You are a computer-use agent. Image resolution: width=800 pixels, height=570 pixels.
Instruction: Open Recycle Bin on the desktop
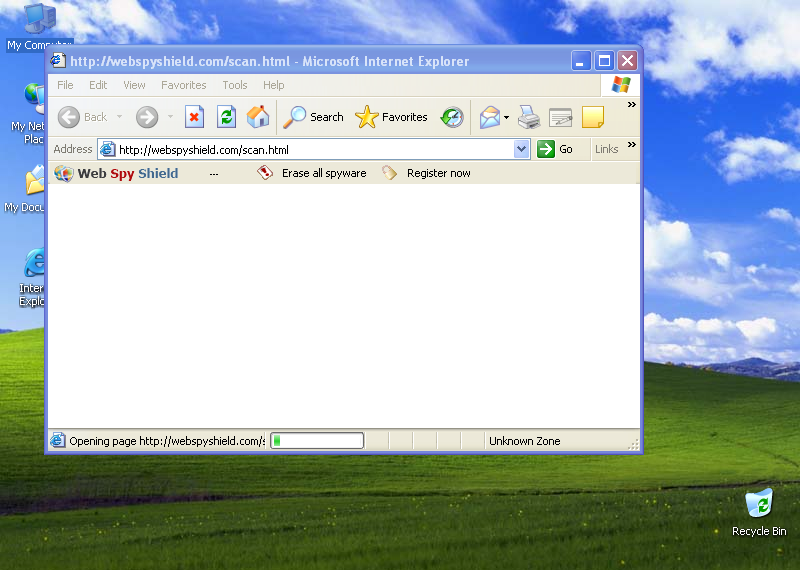coord(759,512)
